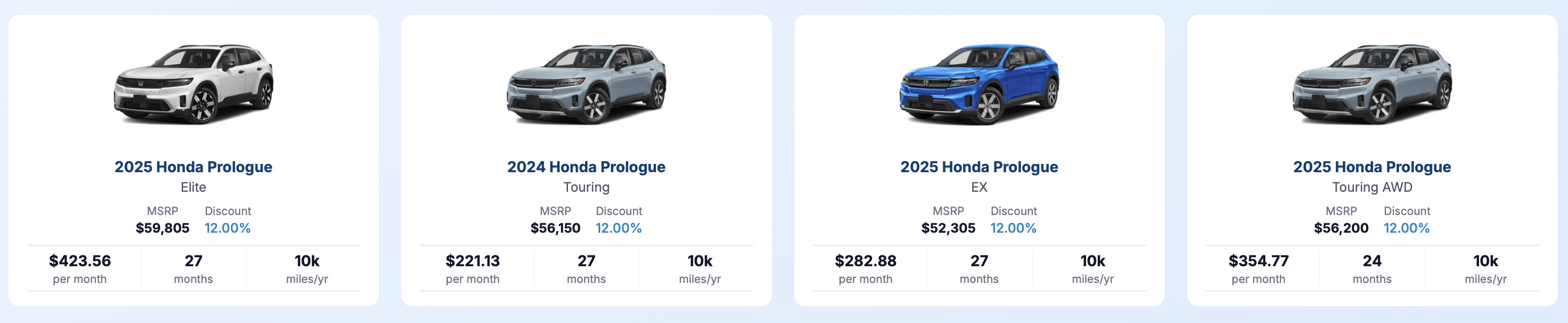Open the 2025 Prologue Touring AWD title
The height and width of the screenshot is (323, 1568).
pos(1372,167)
